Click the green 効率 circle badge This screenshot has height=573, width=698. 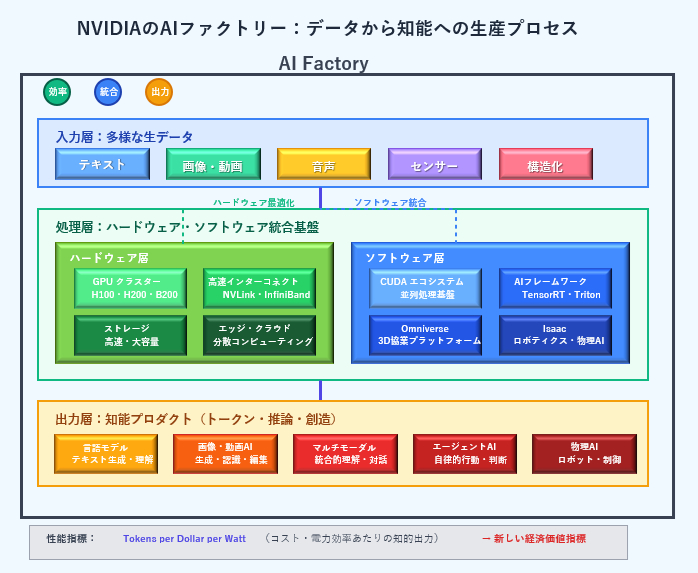57,92
